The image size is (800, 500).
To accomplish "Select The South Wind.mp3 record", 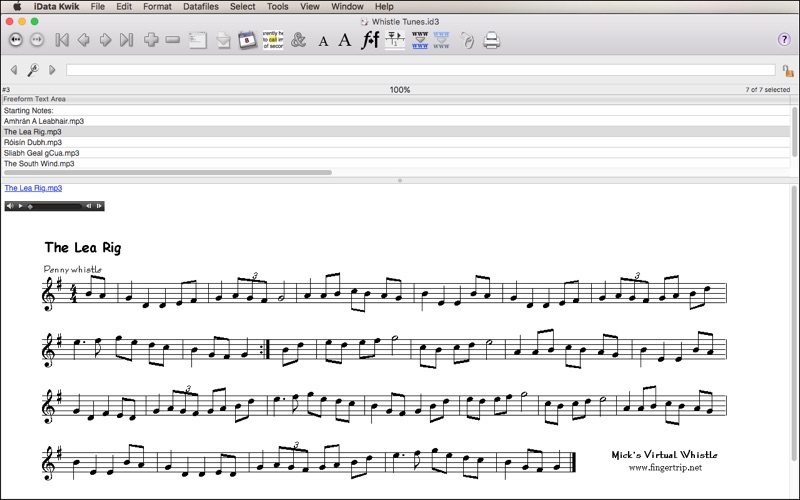I will 396,164.
